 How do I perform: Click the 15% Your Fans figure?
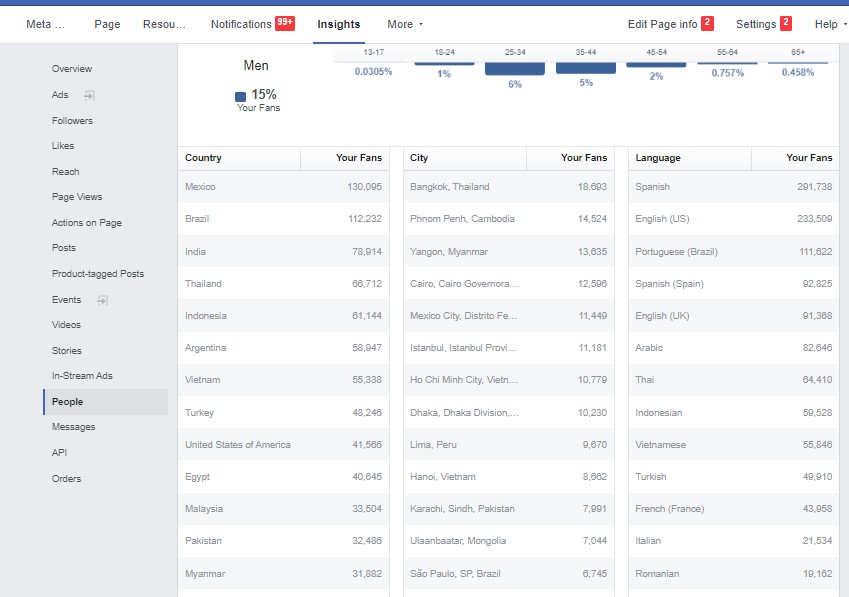264,94
